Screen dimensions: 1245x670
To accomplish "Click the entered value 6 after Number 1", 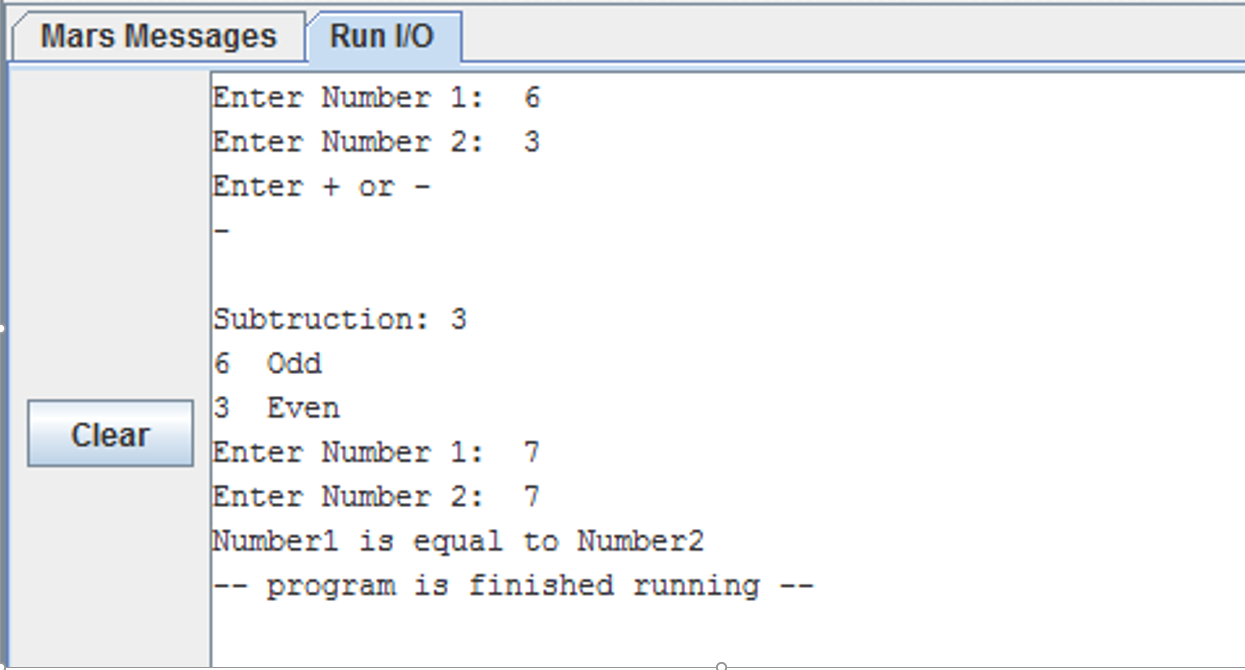I will pos(531,98).
